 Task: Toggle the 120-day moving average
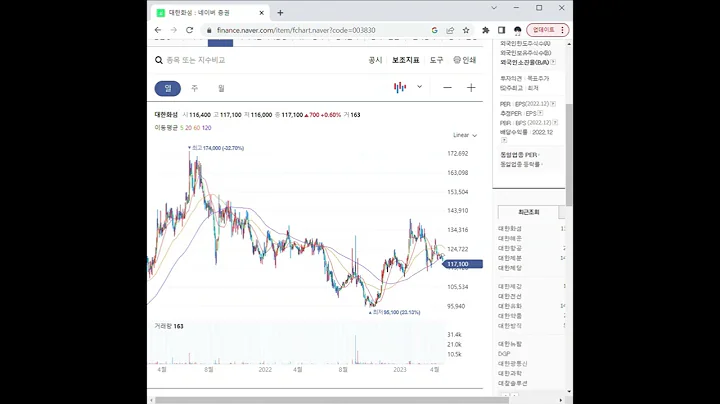click(207, 128)
